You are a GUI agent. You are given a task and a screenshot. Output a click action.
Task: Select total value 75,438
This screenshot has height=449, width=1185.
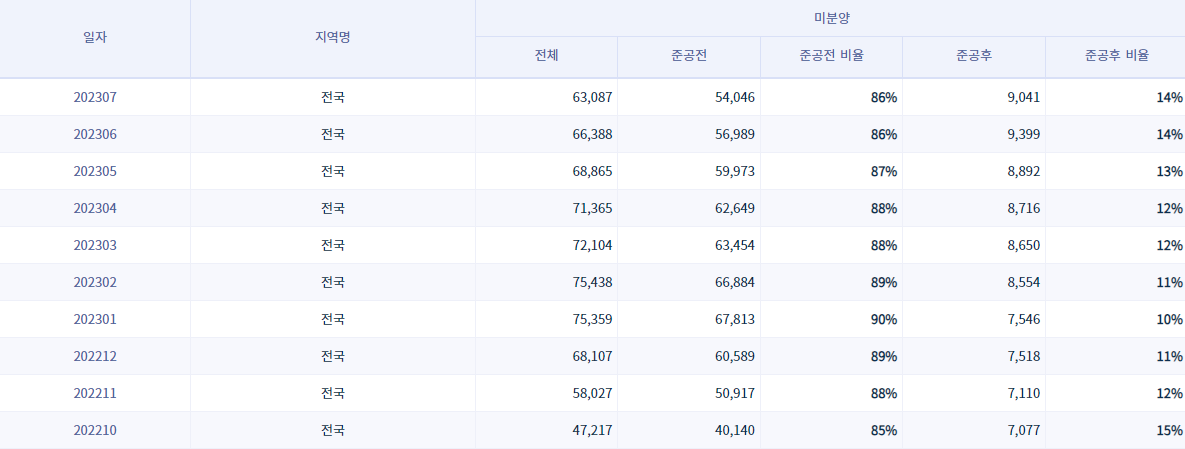tap(592, 282)
